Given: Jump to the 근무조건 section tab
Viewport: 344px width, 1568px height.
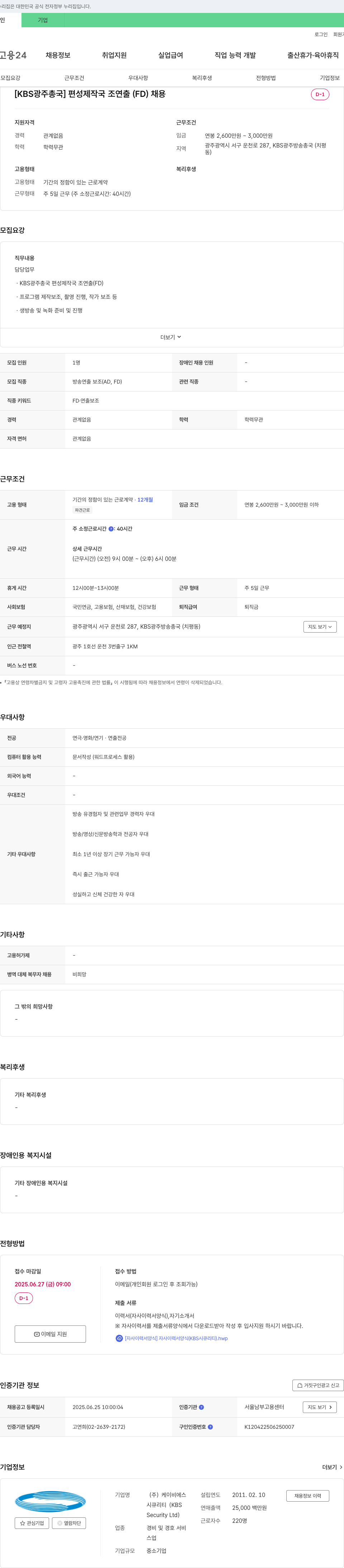Looking at the screenshot, I should click(74, 78).
